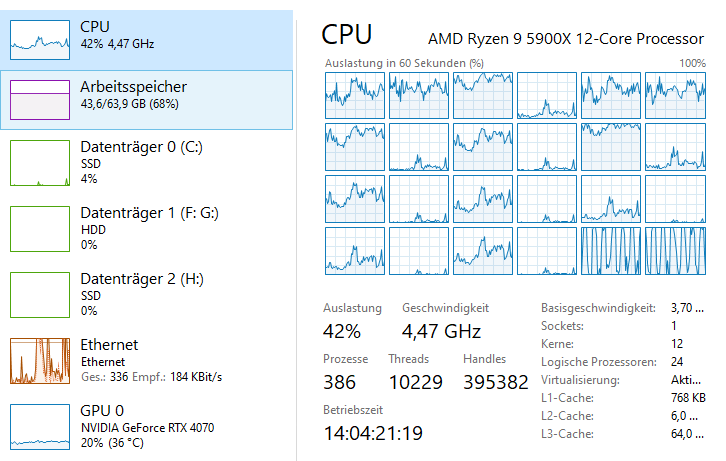Image resolution: width=726 pixels, height=461 pixels.
Task: Click the bottom-right logical processor graph
Action: pyautogui.click(x=675, y=250)
